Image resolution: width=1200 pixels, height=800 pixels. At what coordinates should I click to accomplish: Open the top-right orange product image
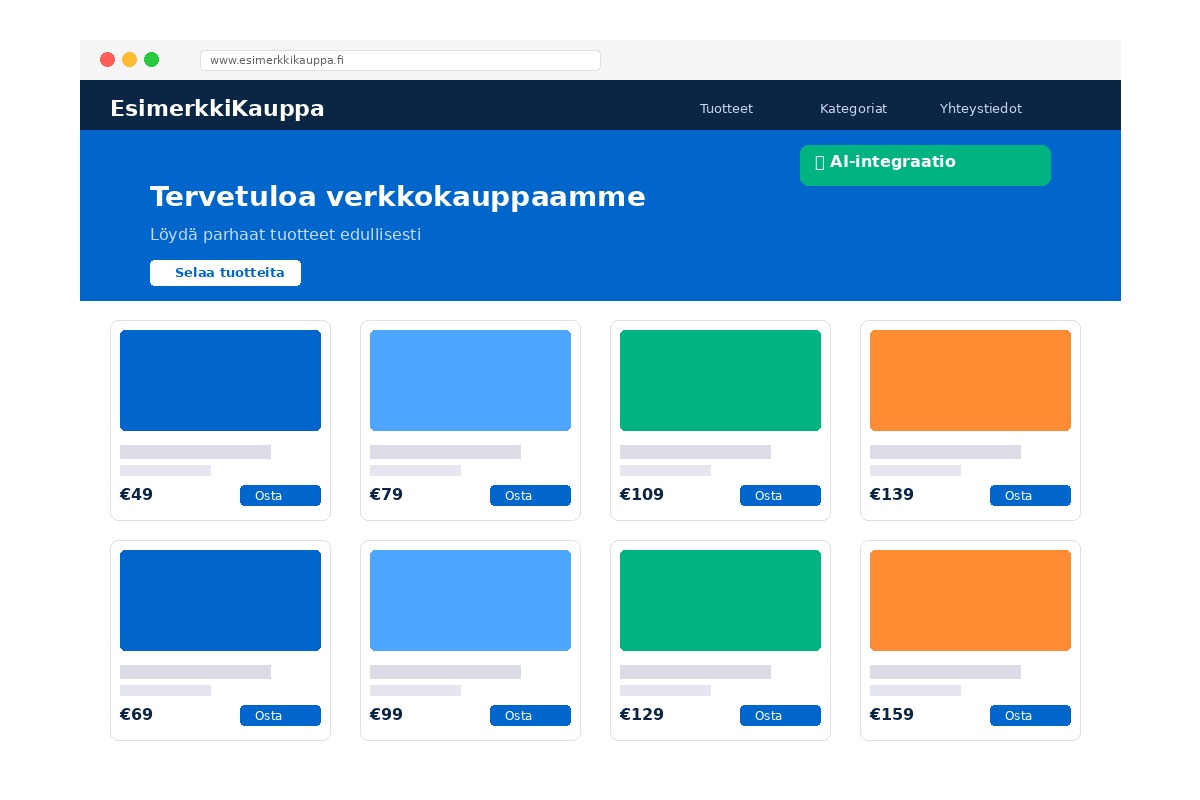click(x=970, y=380)
